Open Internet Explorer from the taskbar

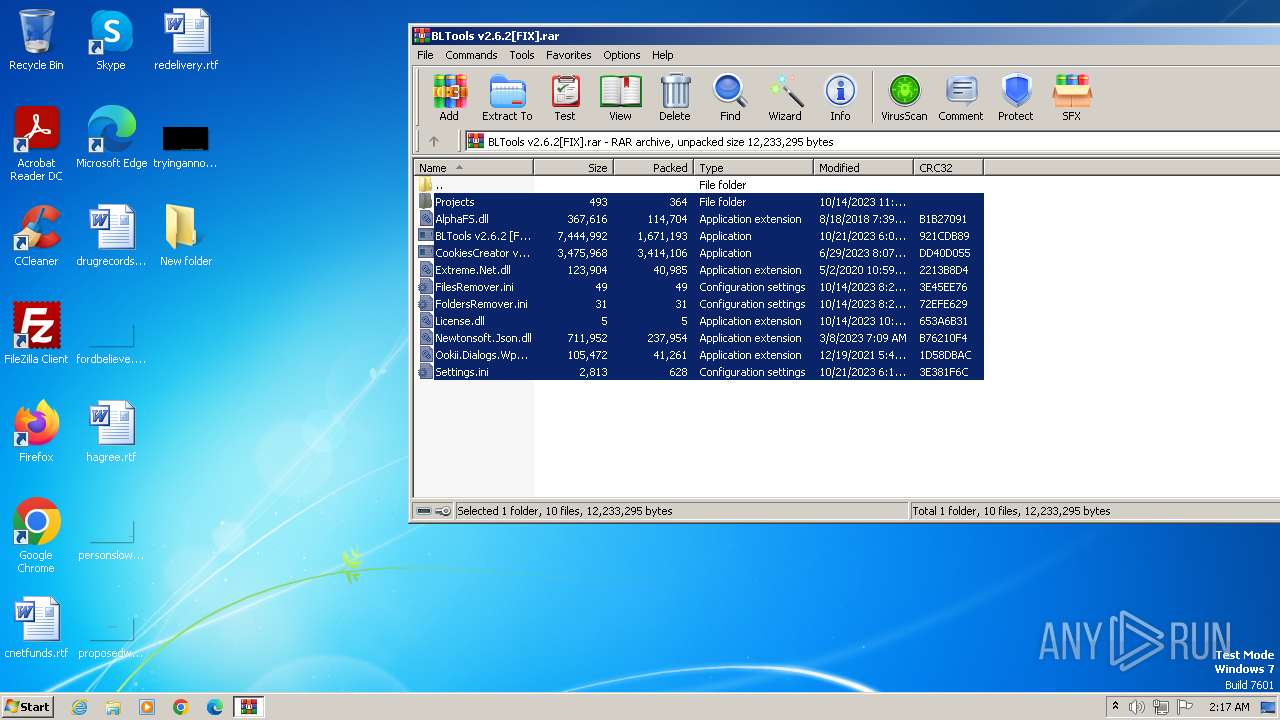pyautogui.click(x=79, y=707)
